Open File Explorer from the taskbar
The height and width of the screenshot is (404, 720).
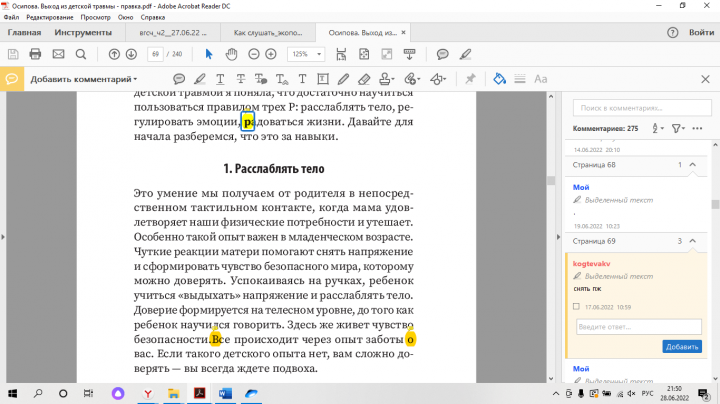pos(174,393)
